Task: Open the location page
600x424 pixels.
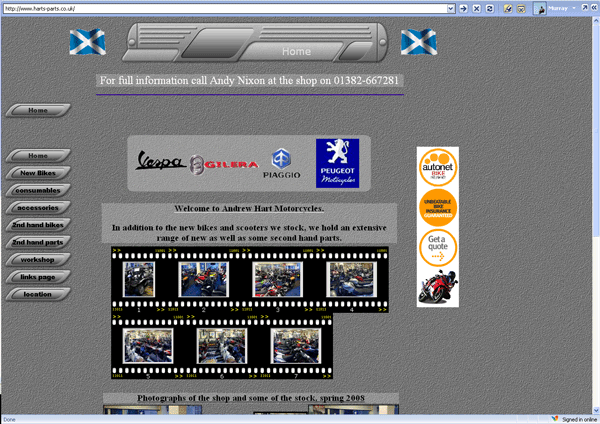Action: click(x=38, y=294)
